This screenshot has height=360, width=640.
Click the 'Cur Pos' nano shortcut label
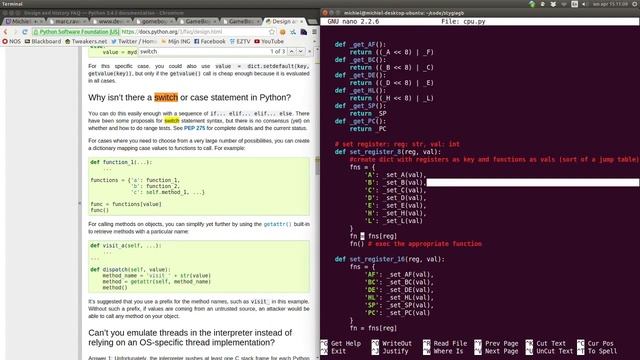pyautogui.click(x=600, y=343)
